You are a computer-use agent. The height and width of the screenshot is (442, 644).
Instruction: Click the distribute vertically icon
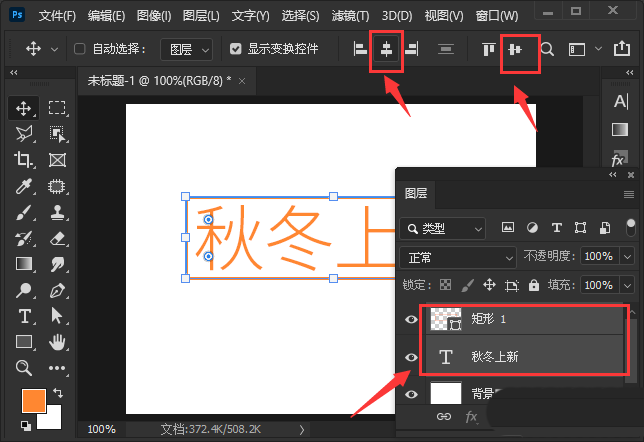click(446, 49)
